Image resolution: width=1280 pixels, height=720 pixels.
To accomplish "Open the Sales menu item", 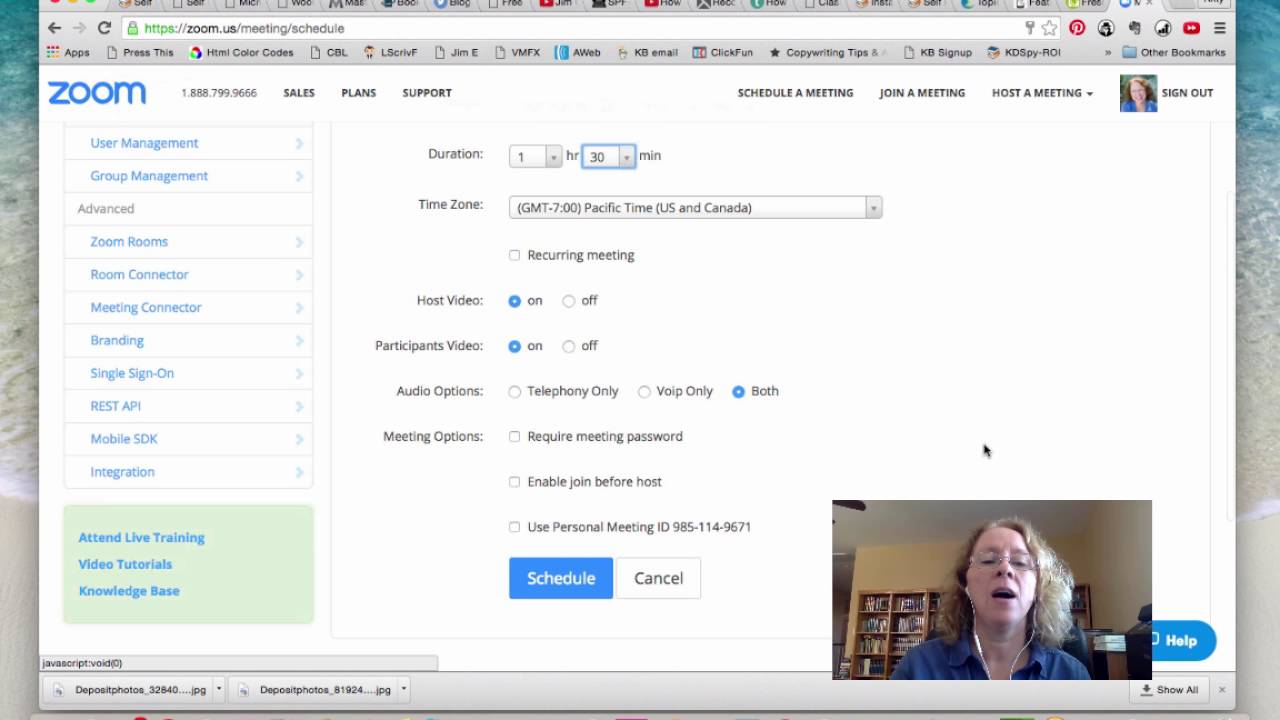I will [299, 93].
